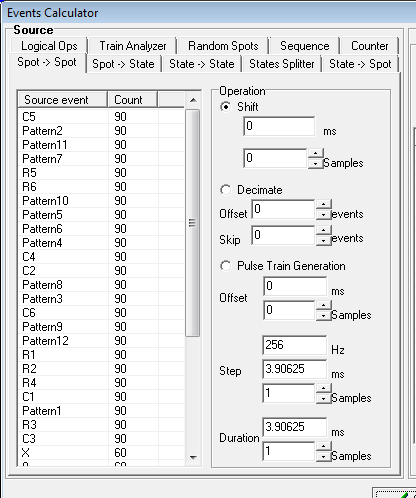416x498 pixels.
Task: Select the Pattern5 source event
Action: [x=101, y=215]
